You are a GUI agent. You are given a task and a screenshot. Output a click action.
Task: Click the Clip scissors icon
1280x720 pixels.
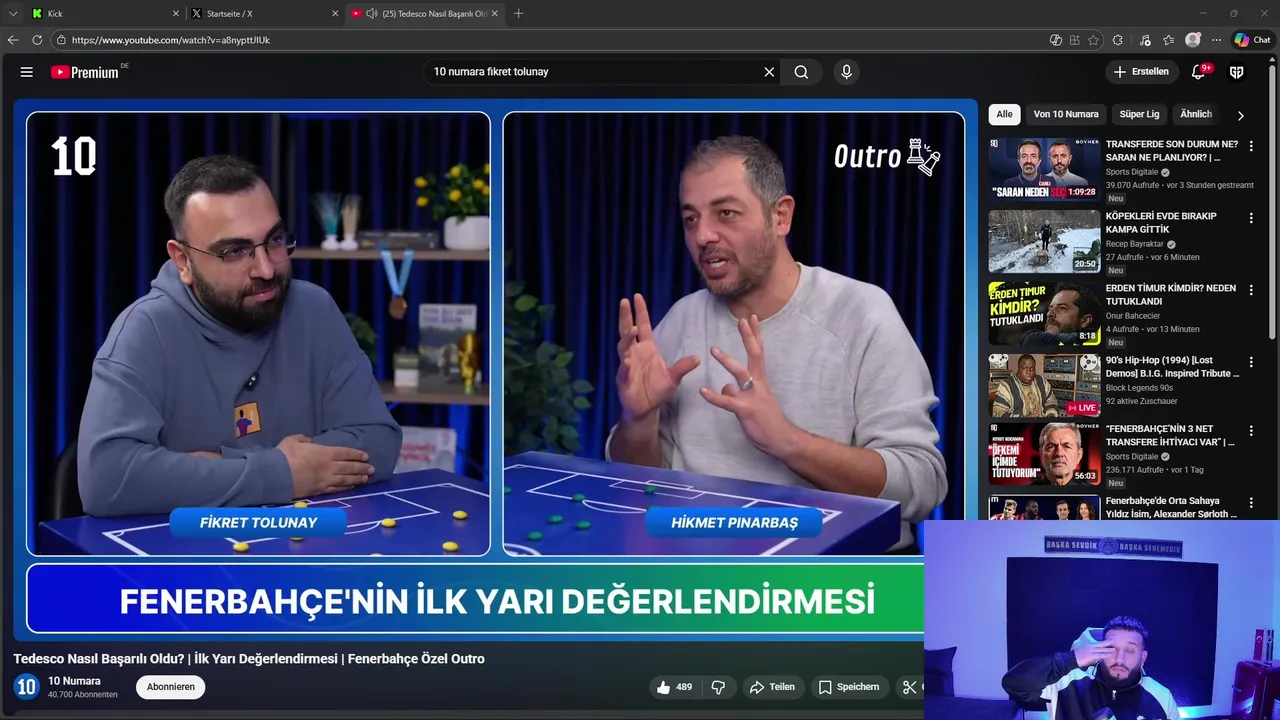909,687
